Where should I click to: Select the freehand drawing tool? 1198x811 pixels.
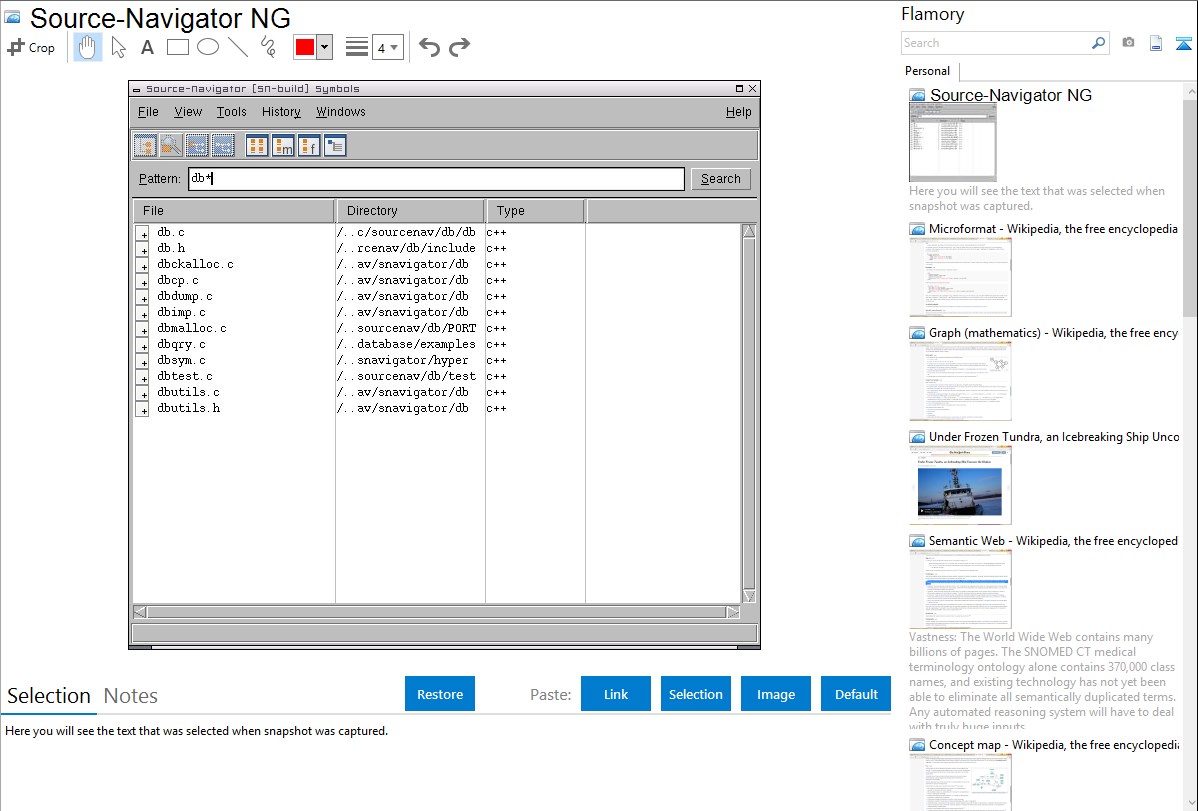267,47
